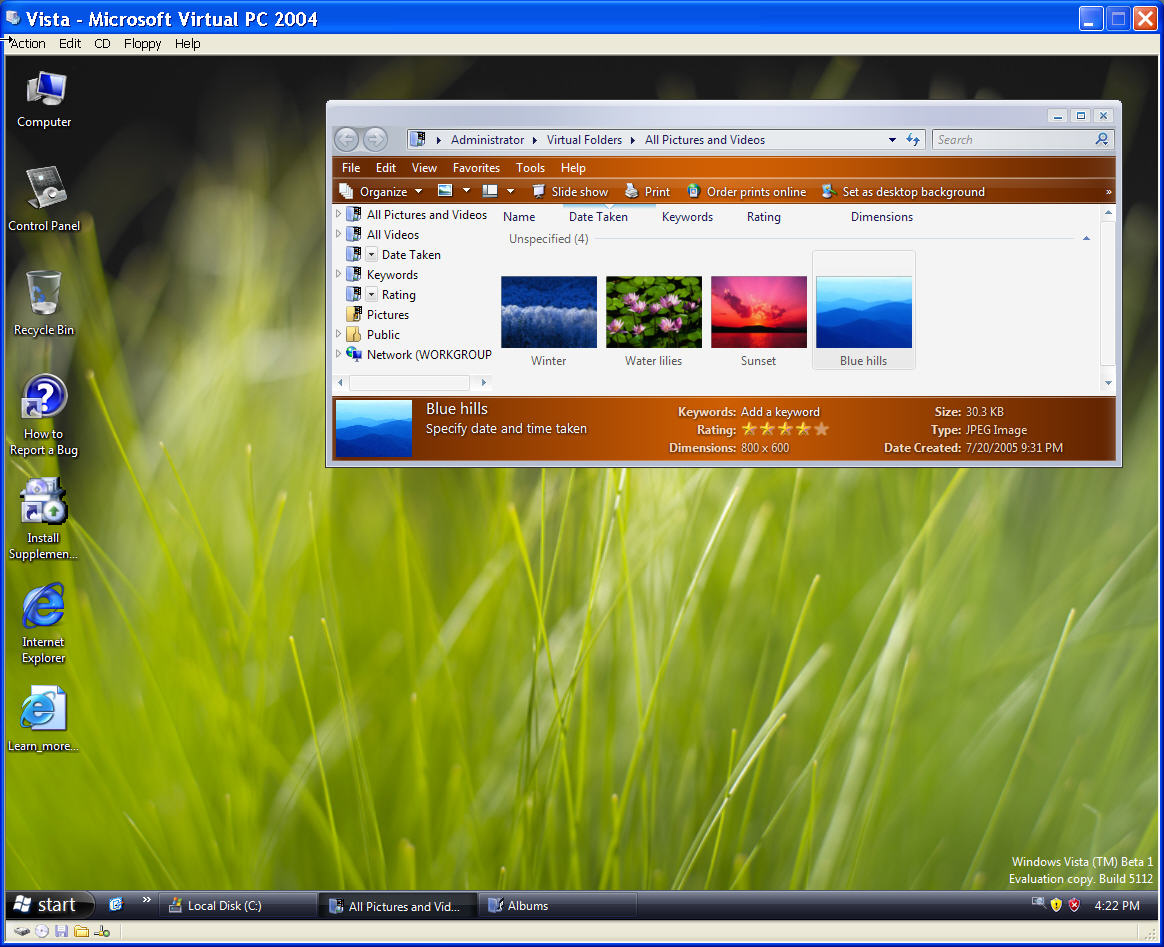Collapse the Unspecified (4) group

click(x=1086, y=238)
